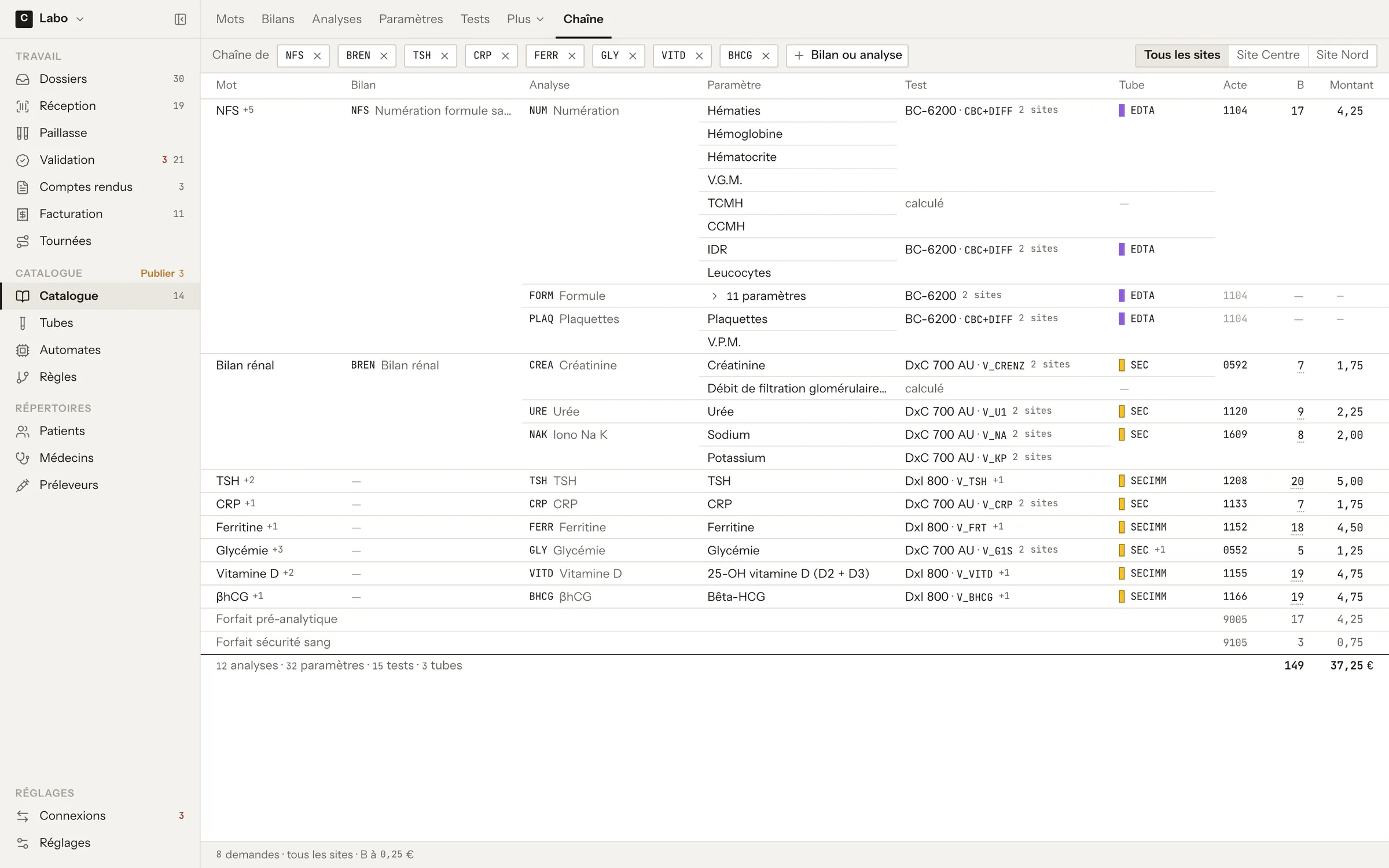Remove the TSH chip
1389x868 pixels.
click(x=444, y=56)
